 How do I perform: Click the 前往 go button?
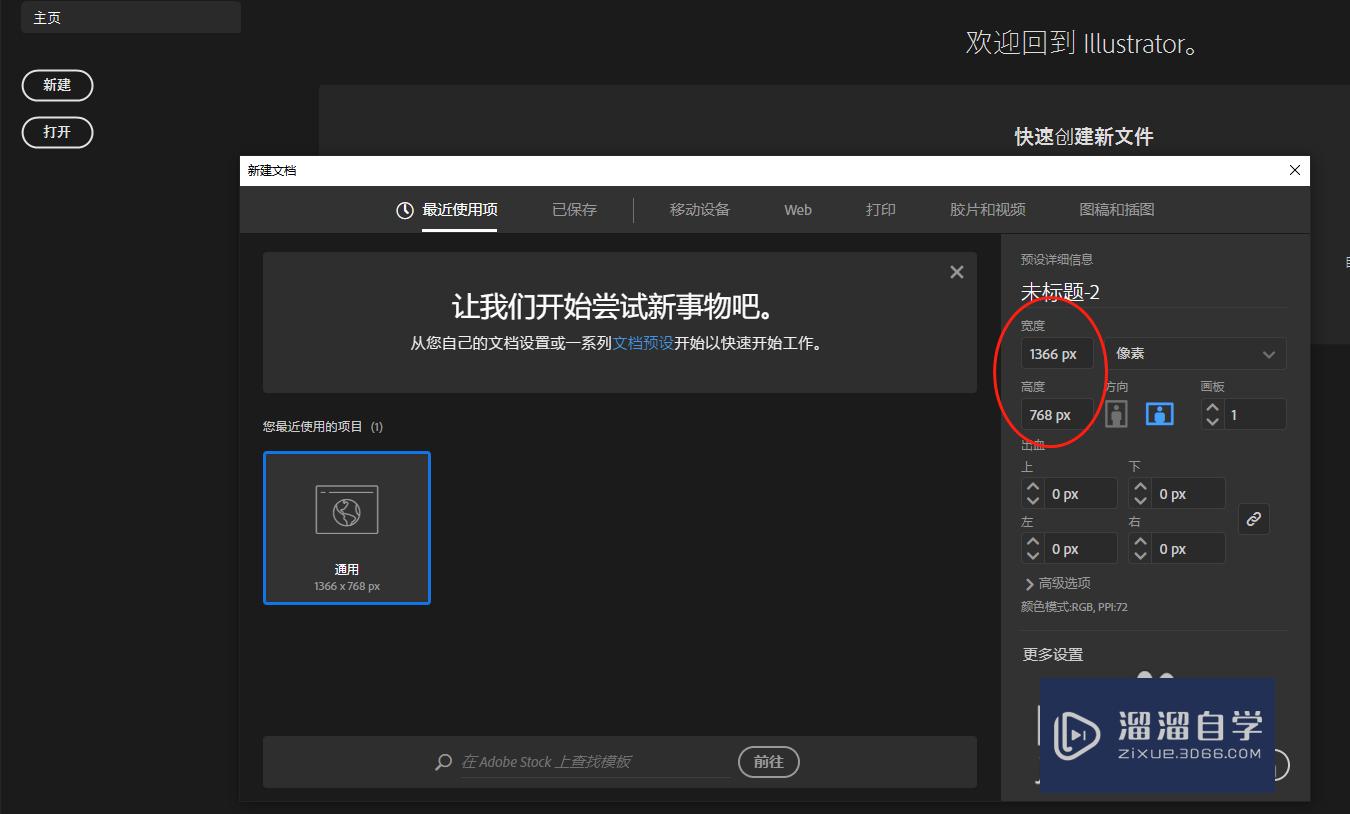coord(769,762)
